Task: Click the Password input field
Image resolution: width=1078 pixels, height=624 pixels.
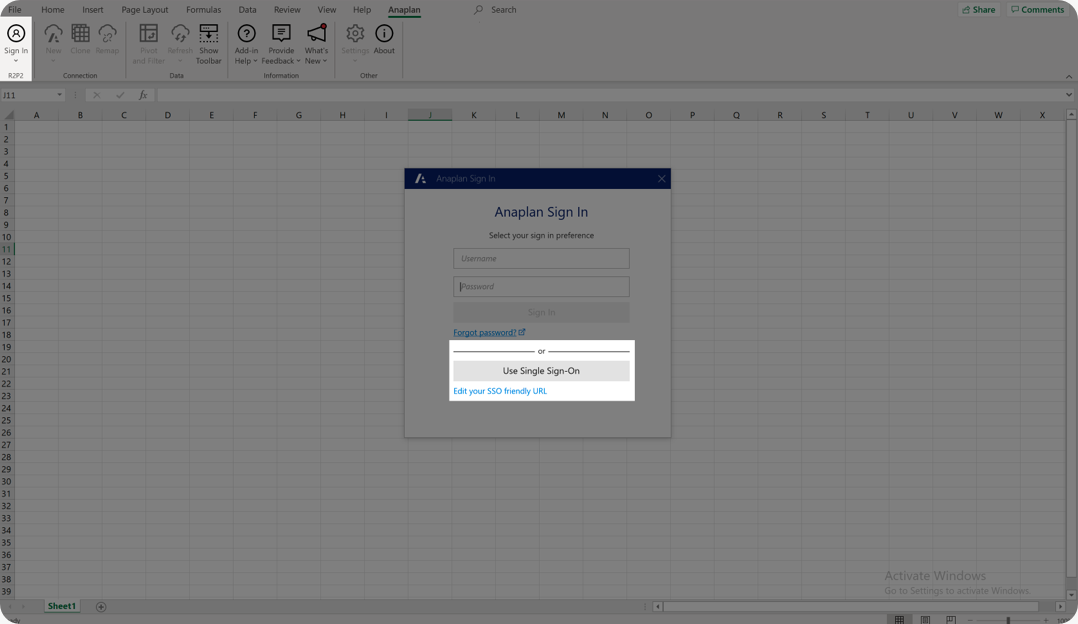Action: [x=541, y=287]
